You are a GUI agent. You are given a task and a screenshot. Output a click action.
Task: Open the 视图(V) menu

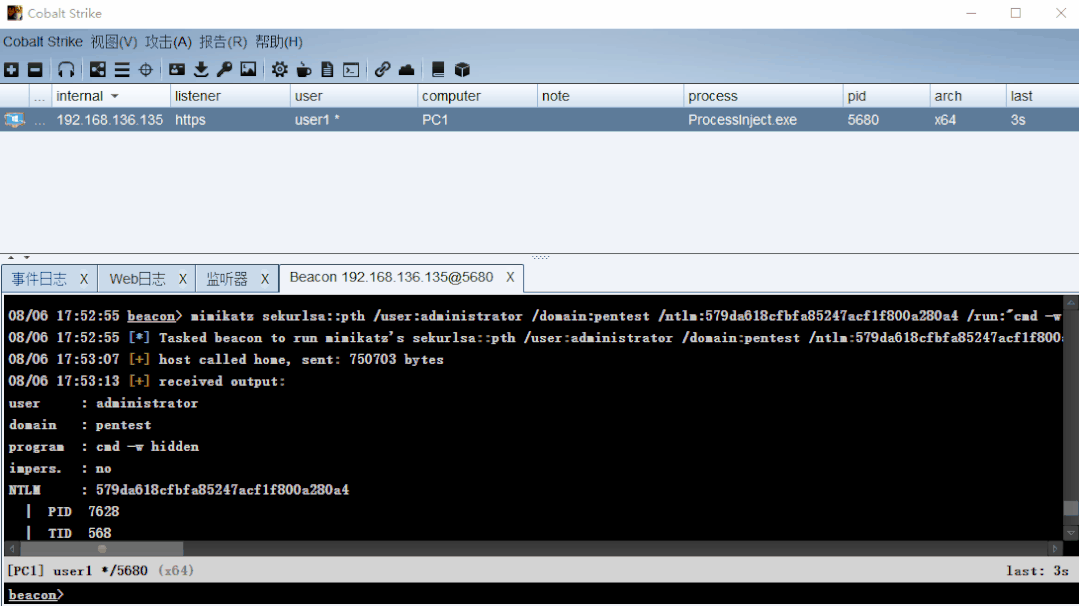point(114,42)
